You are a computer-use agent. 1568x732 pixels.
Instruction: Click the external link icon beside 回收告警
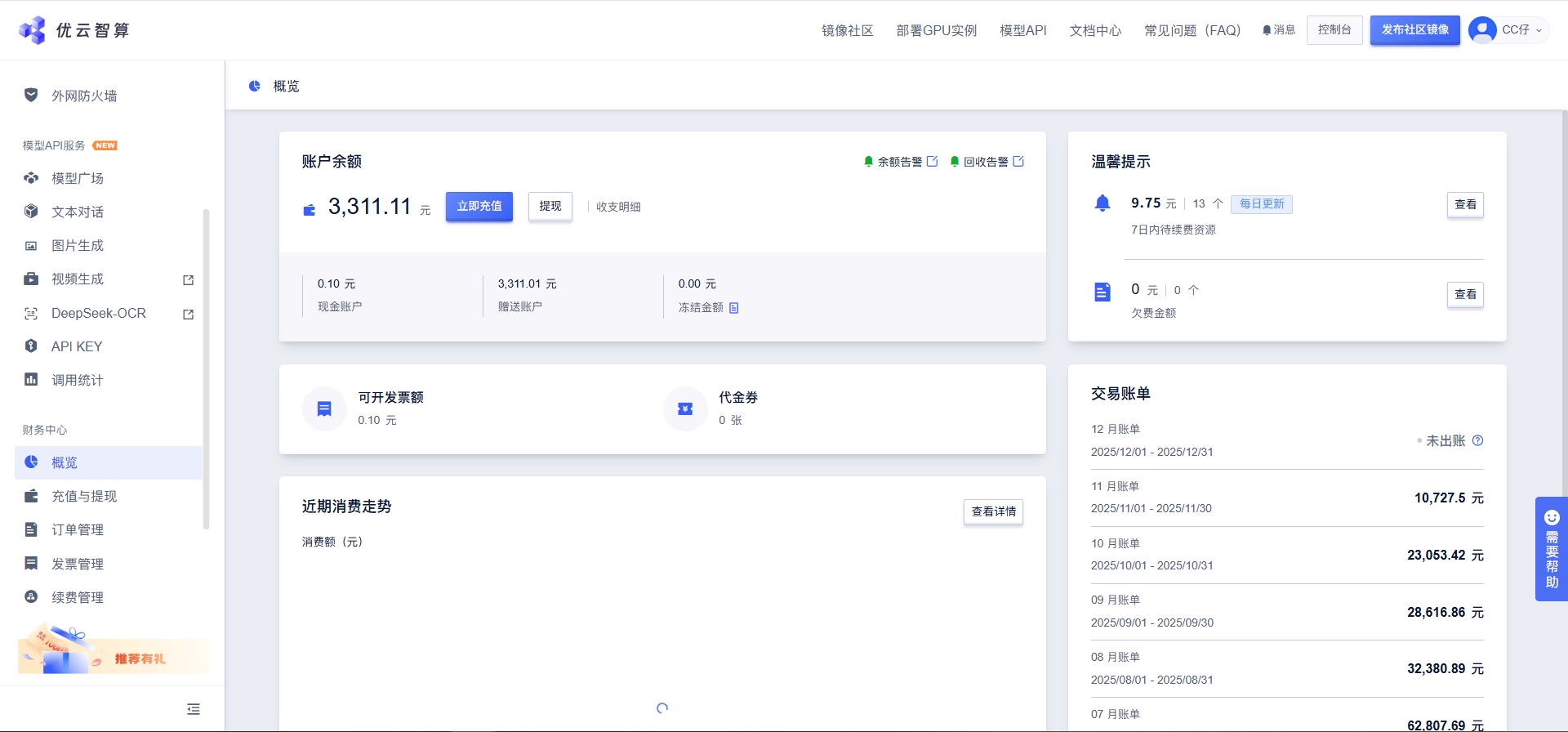point(1018,161)
